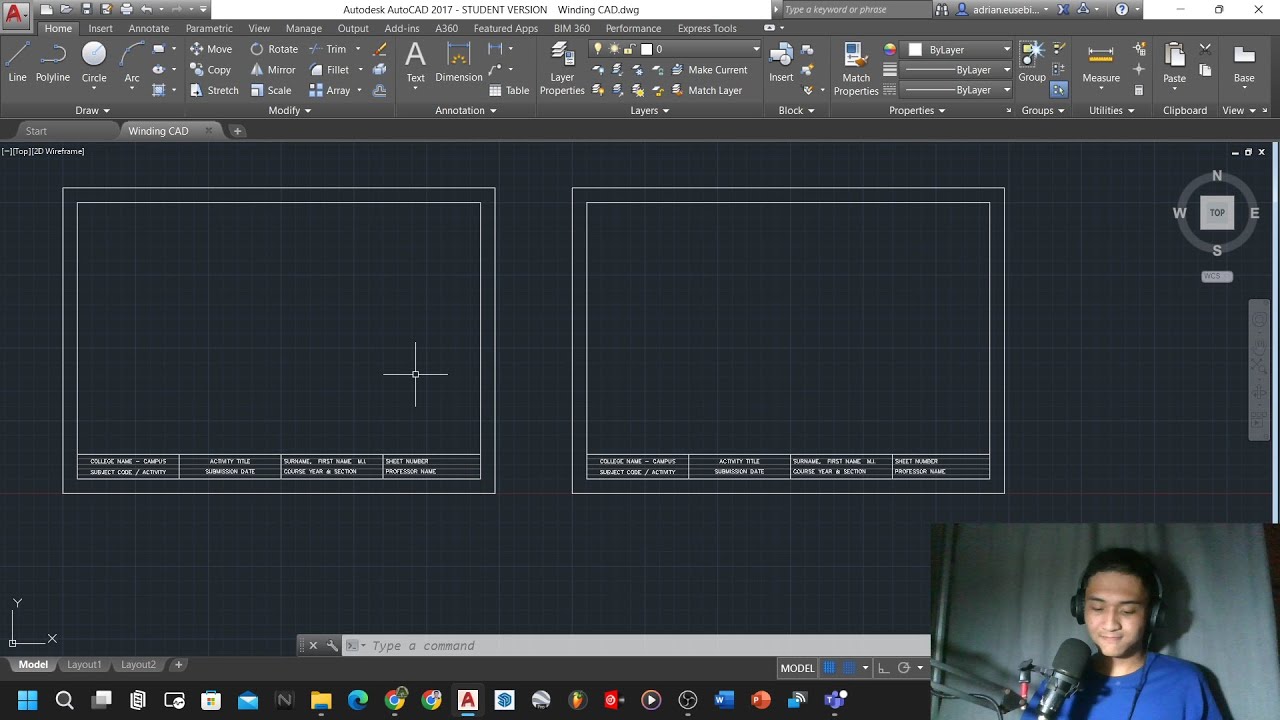The width and height of the screenshot is (1280, 720).
Task: Open Windows Start menu
Action: (28, 700)
